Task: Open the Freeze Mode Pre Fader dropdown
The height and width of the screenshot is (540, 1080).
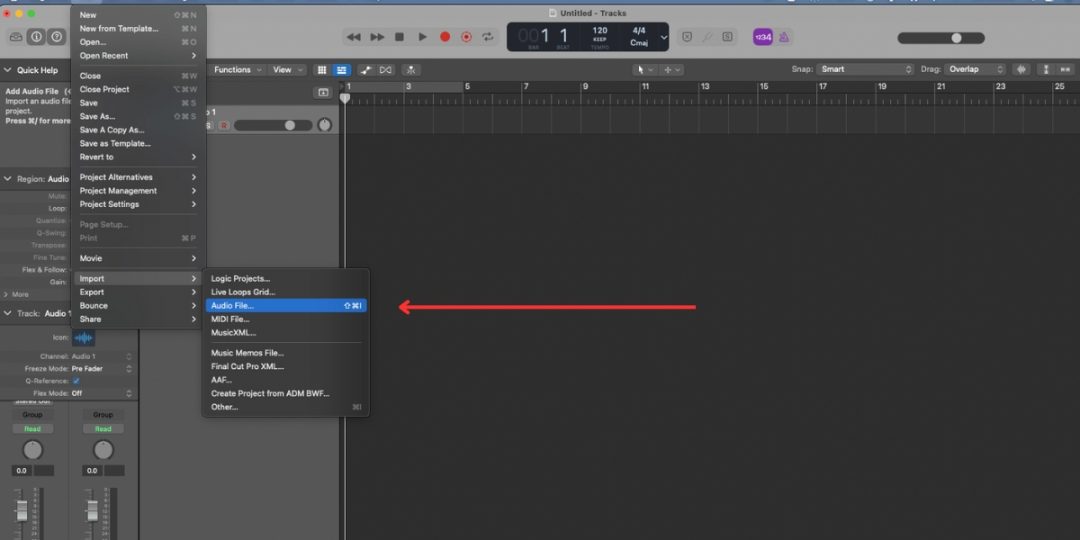Action: click(x=101, y=368)
